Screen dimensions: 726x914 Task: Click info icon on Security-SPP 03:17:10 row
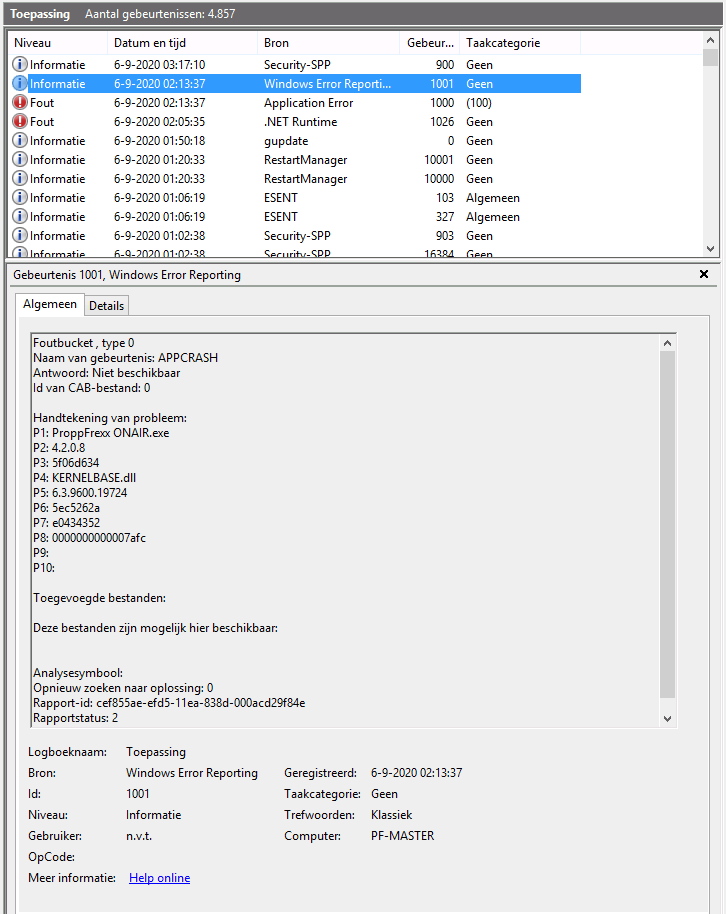click(x=20, y=65)
